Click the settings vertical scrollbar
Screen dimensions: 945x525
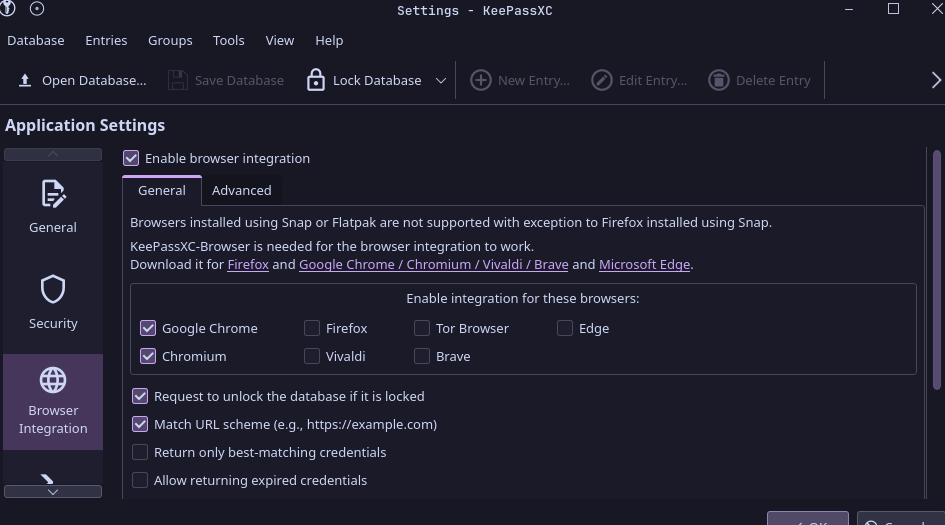937,270
